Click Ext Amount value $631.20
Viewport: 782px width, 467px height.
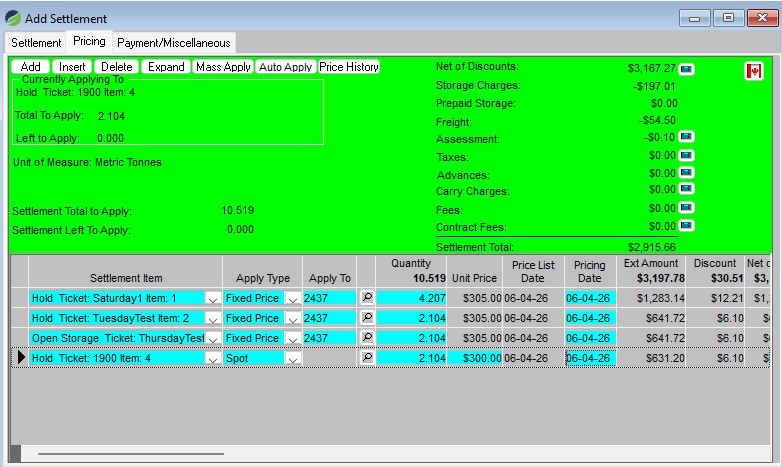click(x=665, y=358)
